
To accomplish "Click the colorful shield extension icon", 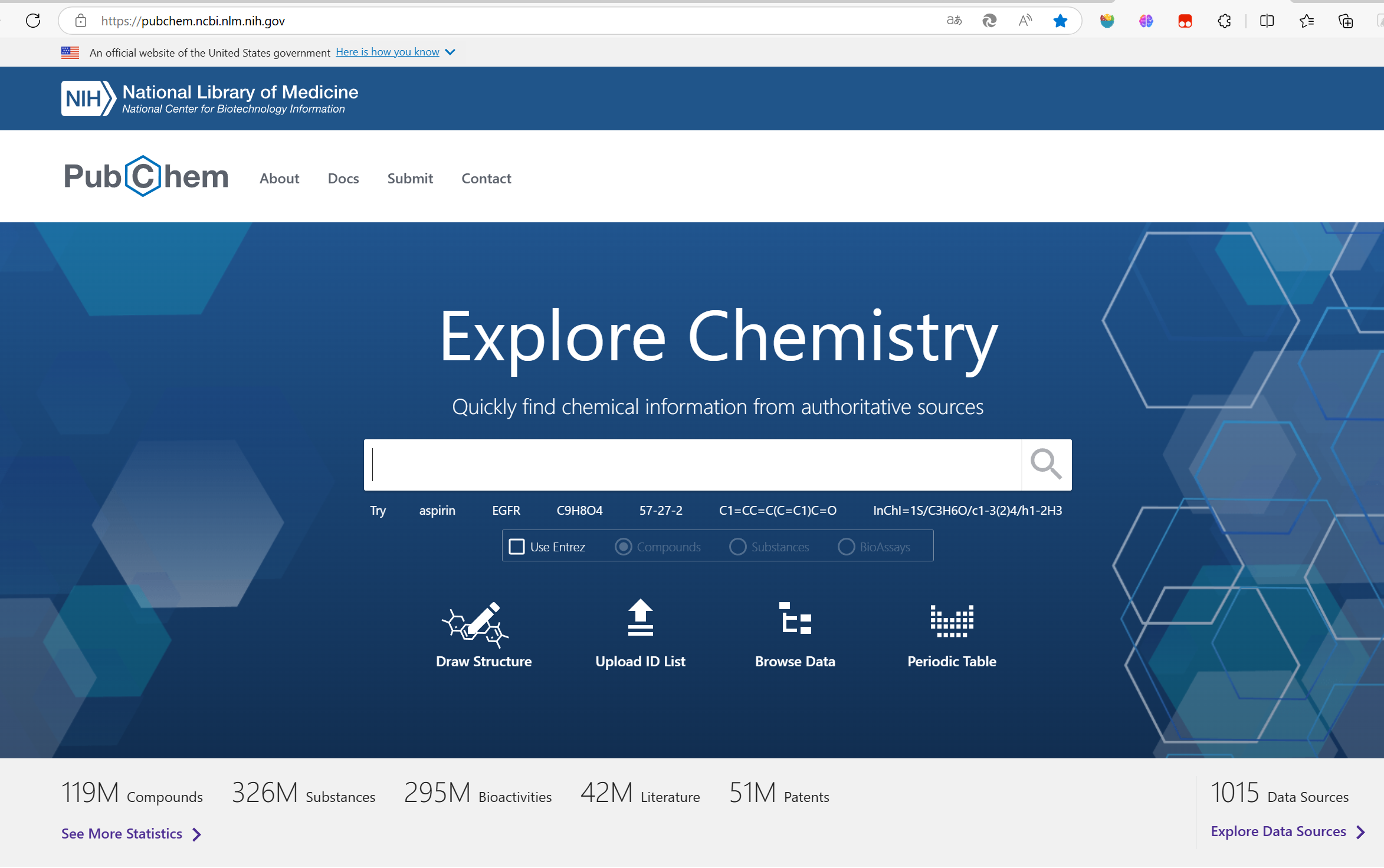I will point(1107,21).
